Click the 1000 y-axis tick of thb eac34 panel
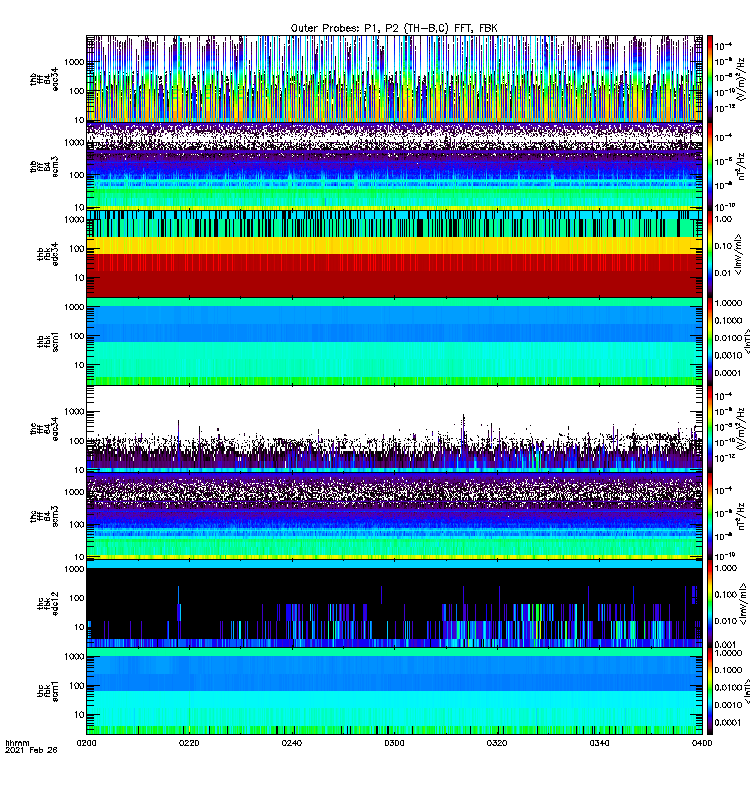Screen dimensions: 750x800 [x=74, y=62]
